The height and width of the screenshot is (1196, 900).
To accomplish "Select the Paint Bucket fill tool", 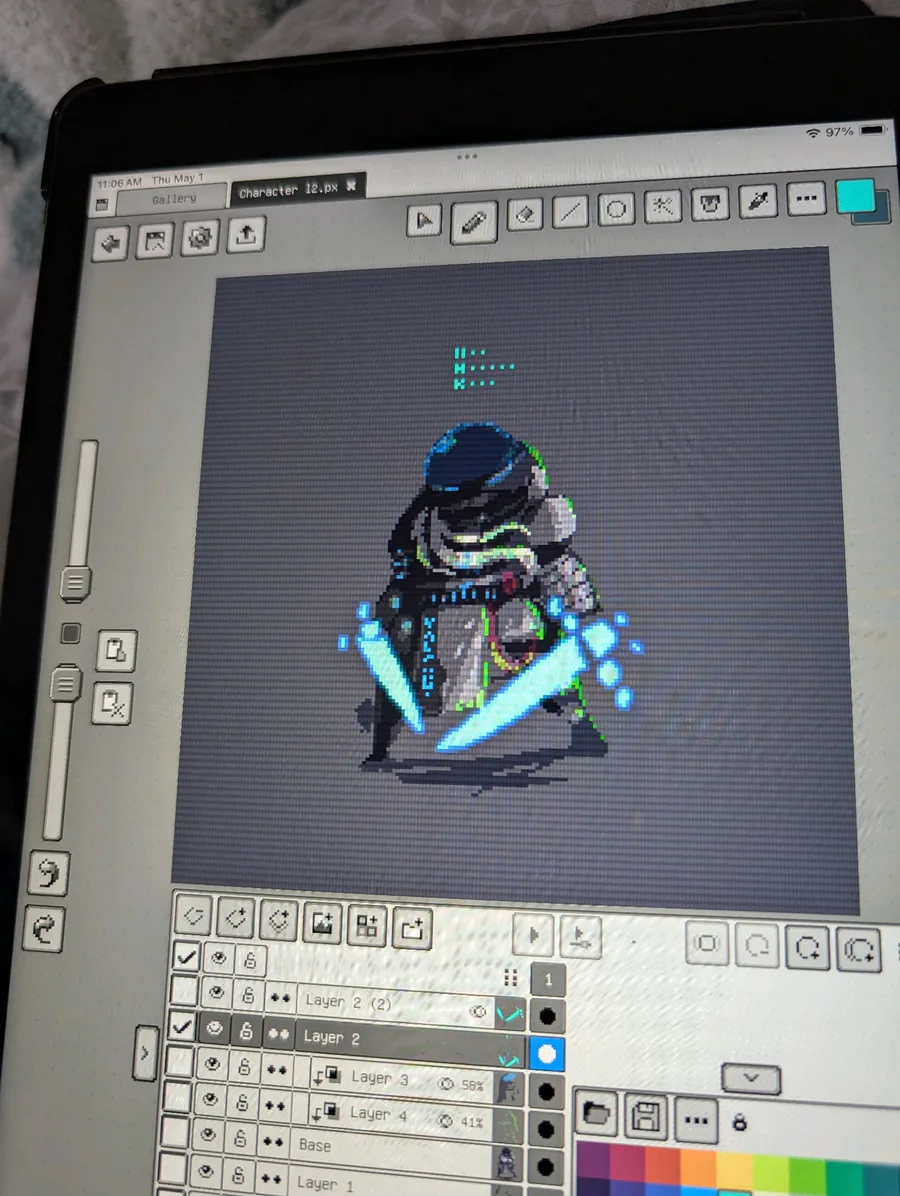I will (x=710, y=203).
